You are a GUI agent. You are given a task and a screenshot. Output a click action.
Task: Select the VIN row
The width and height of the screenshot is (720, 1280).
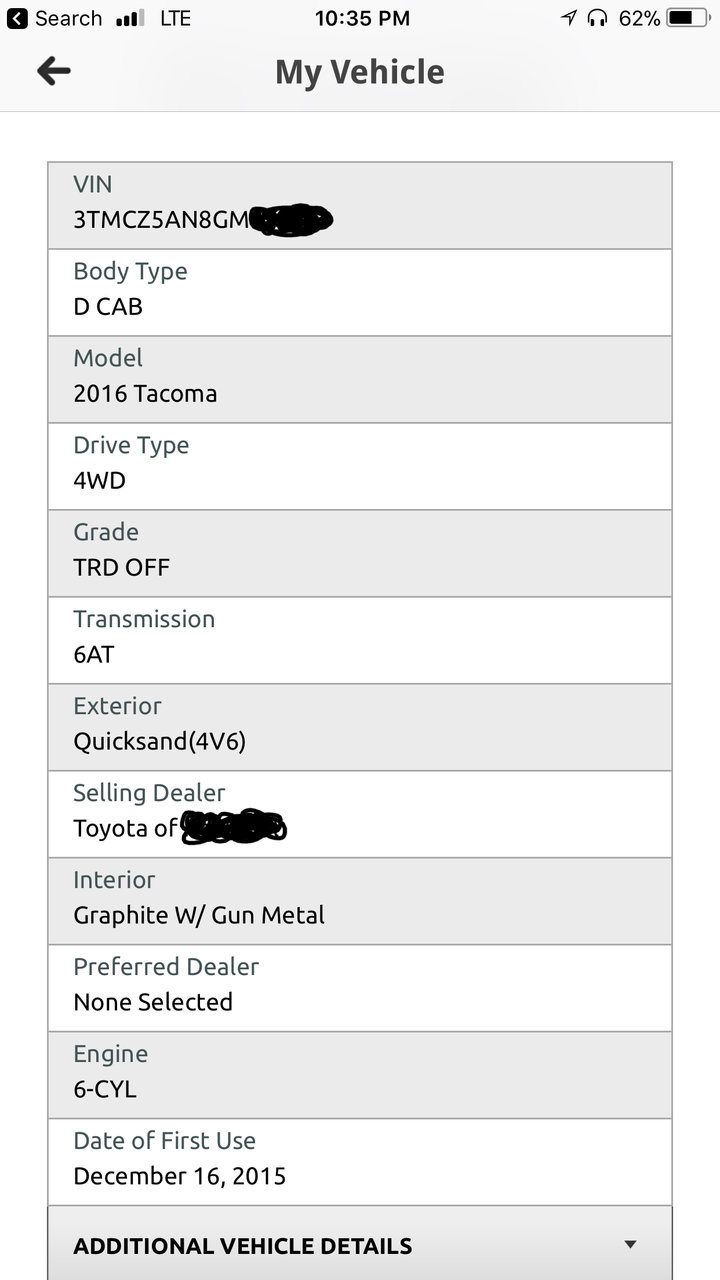[360, 205]
